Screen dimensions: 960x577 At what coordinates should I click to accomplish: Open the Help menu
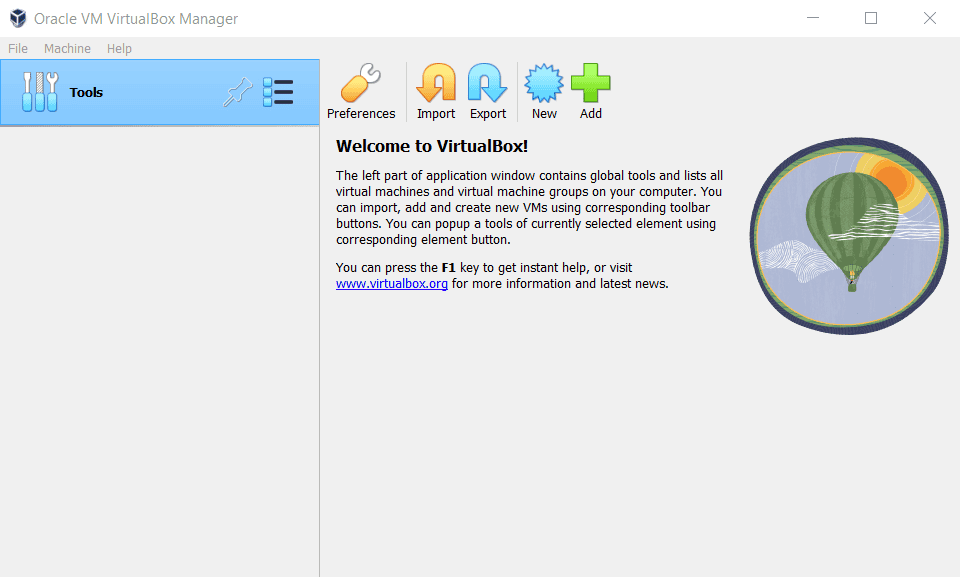(119, 48)
